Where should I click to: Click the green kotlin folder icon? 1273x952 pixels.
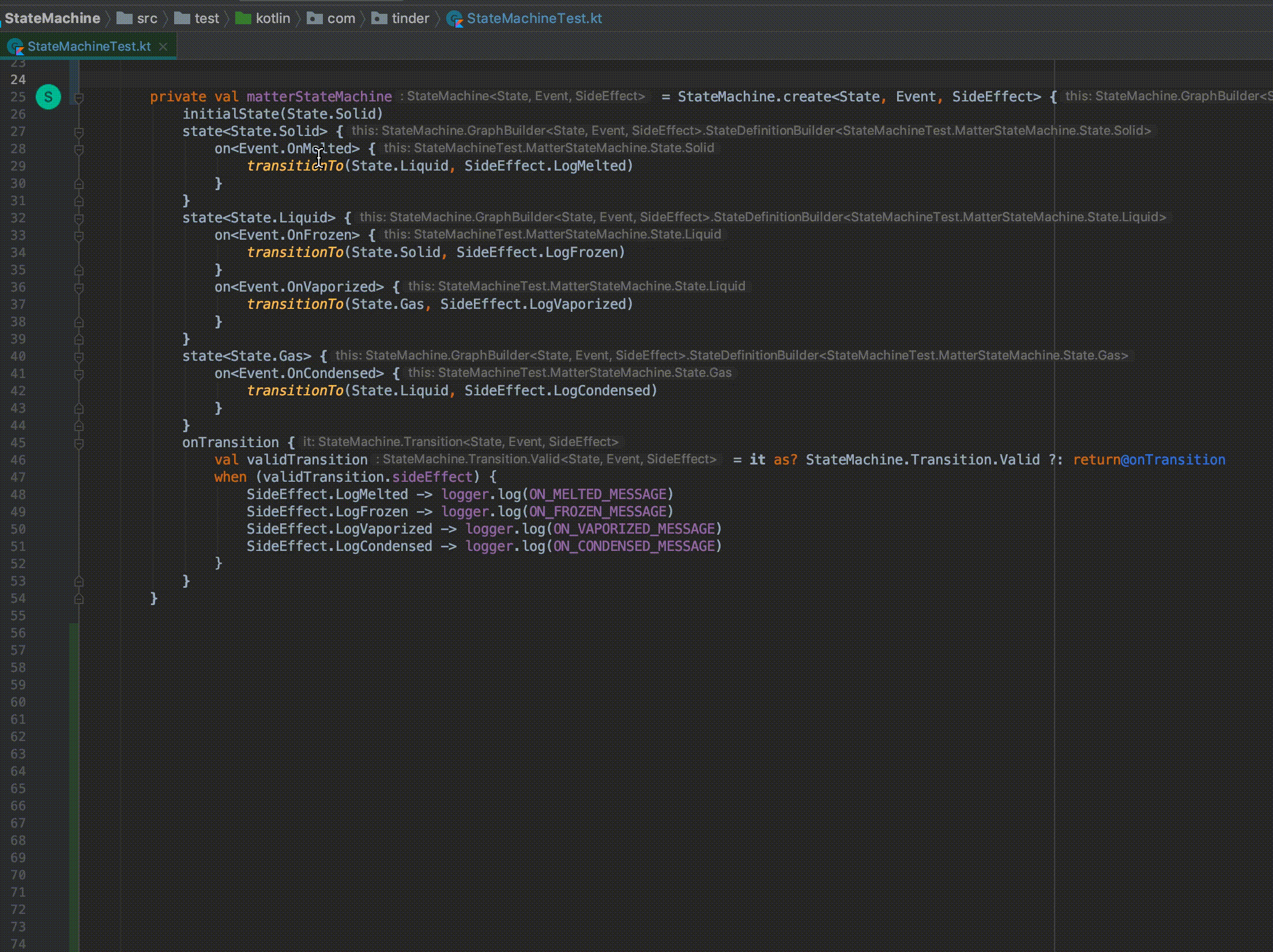pos(243,18)
